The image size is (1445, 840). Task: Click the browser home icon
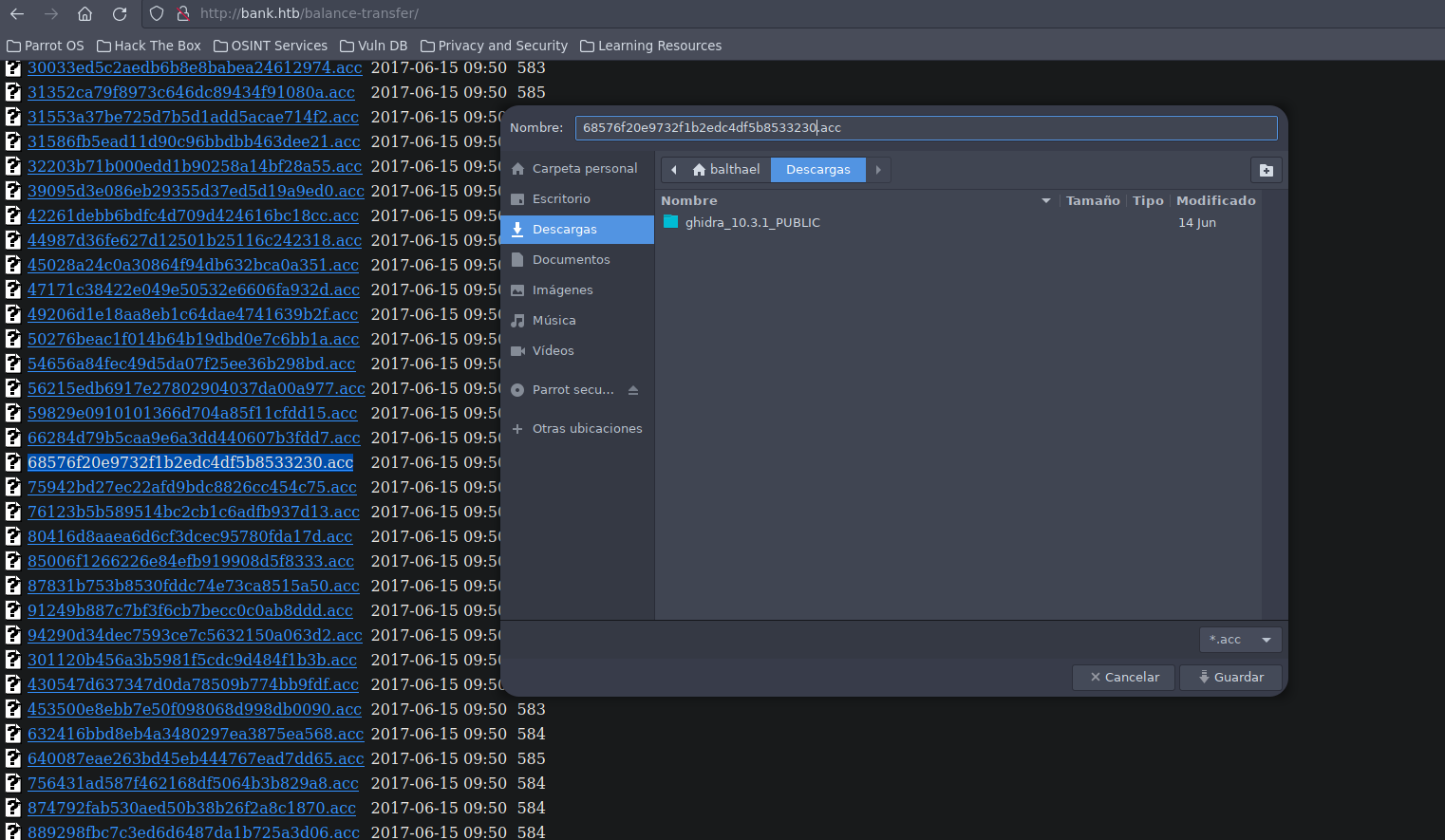pos(85,14)
